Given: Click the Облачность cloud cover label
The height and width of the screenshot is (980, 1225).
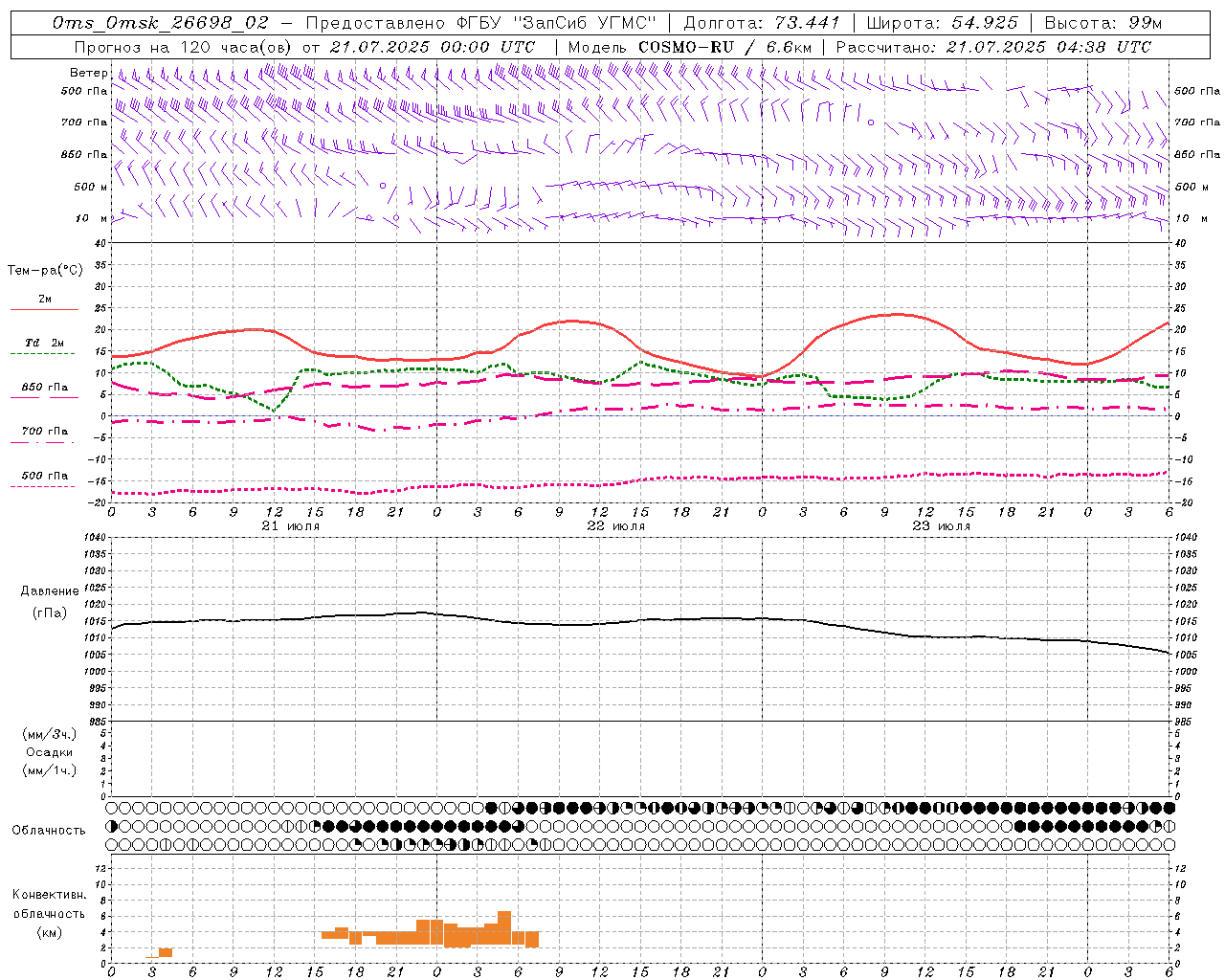Looking at the screenshot, I should pos(49,830).
